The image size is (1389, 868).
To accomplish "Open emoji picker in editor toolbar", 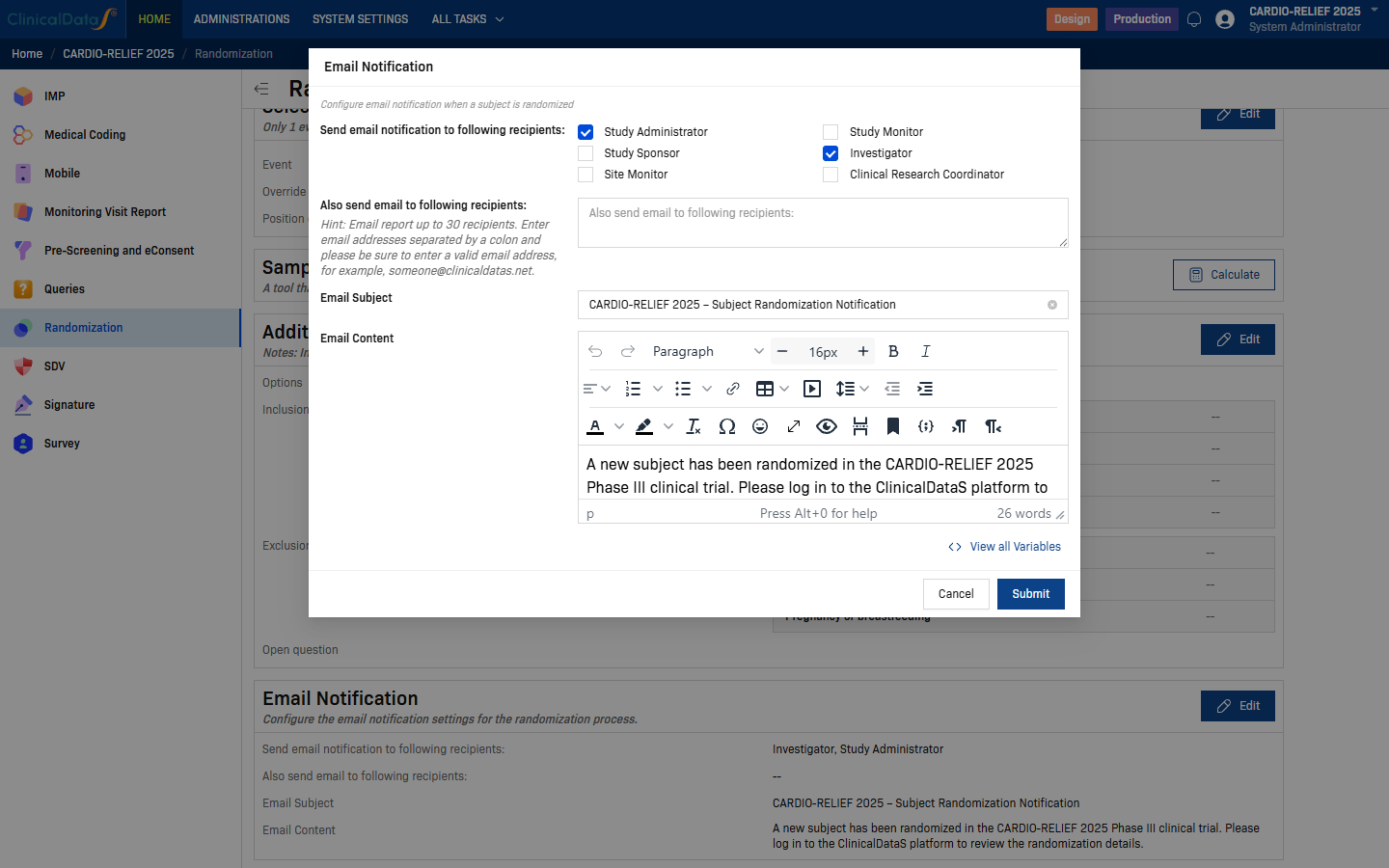I will pyautogui.click(x=760, y=426).
